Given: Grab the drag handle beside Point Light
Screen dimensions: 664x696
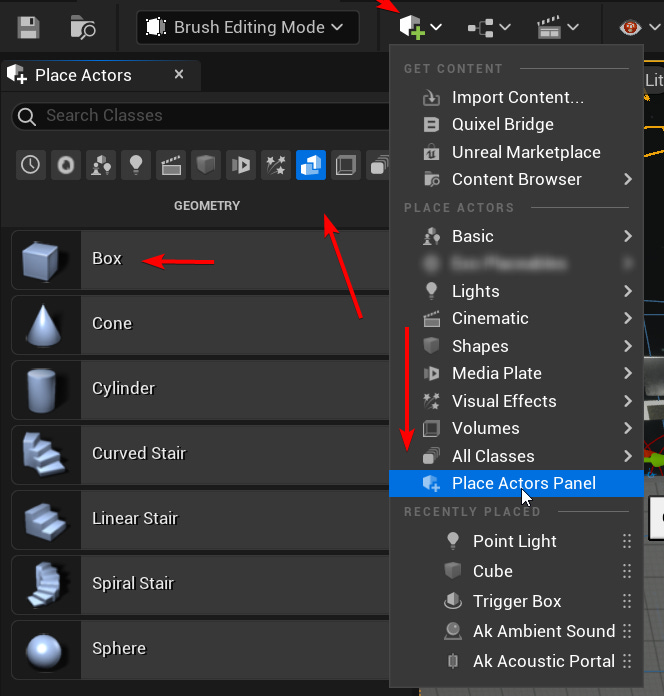Looking at the screenshot, I should (627, 541).
